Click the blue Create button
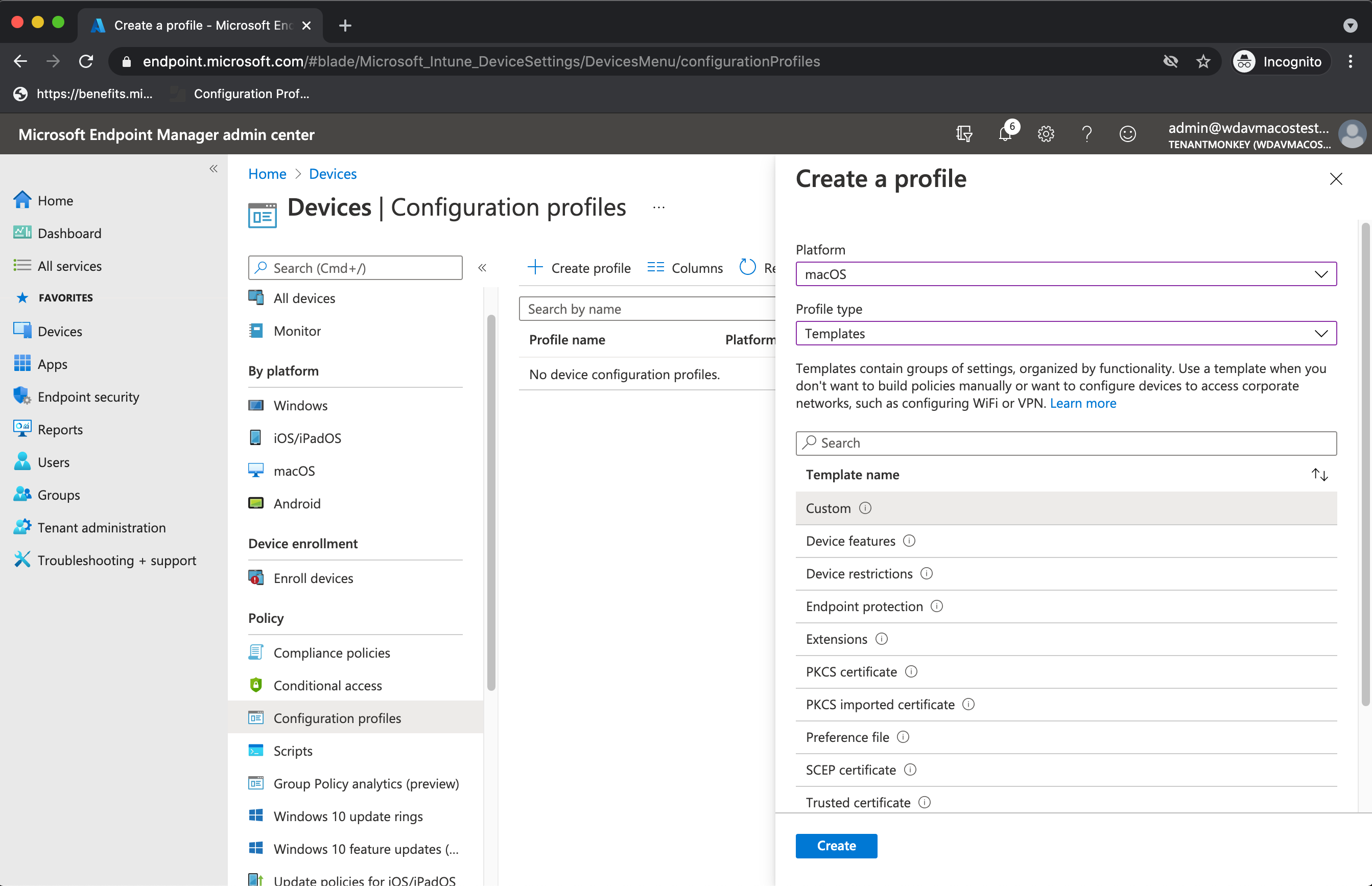Image resolution: width=1372 pixels, height=886 pixels. (x=836, y=846)
